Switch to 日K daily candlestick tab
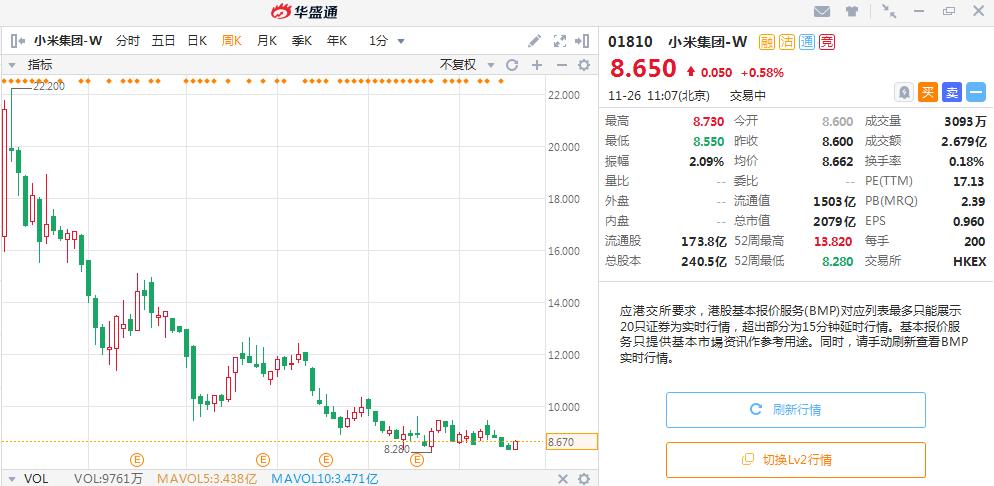This screenshot has width=994, height=486. [x=197, y=41]
